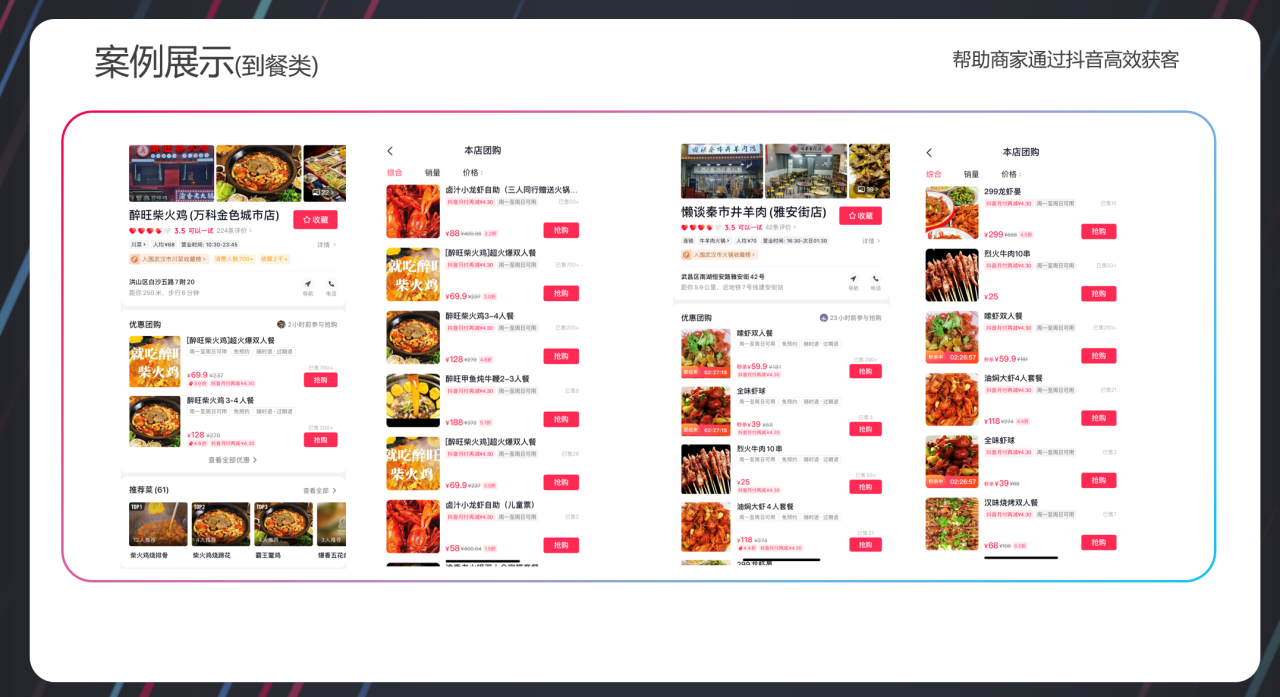The image size is (1280, 697).
Task: Select 销量 tab above 299龙虾景 list
Action: (x=971, y=174)
